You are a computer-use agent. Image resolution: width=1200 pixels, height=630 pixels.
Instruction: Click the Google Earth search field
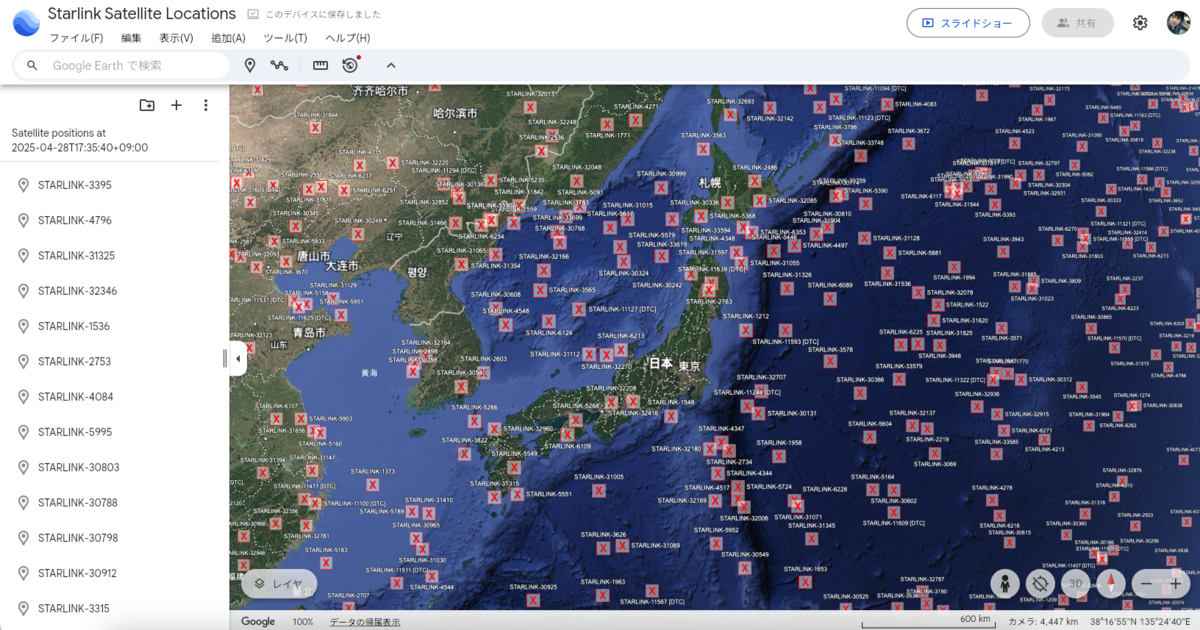(122, 65)
